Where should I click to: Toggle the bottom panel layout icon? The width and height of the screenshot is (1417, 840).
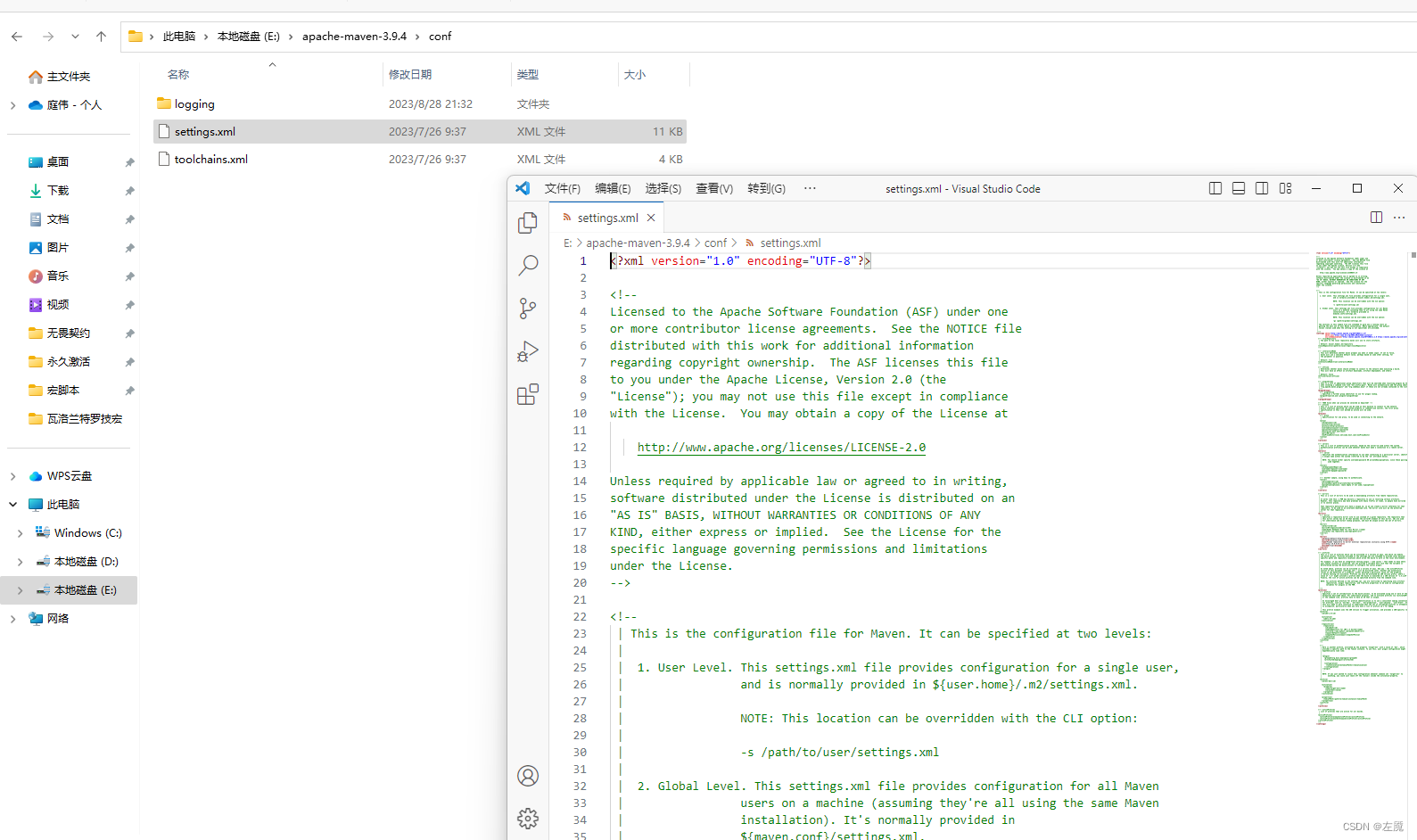[x=1239, y=188]
